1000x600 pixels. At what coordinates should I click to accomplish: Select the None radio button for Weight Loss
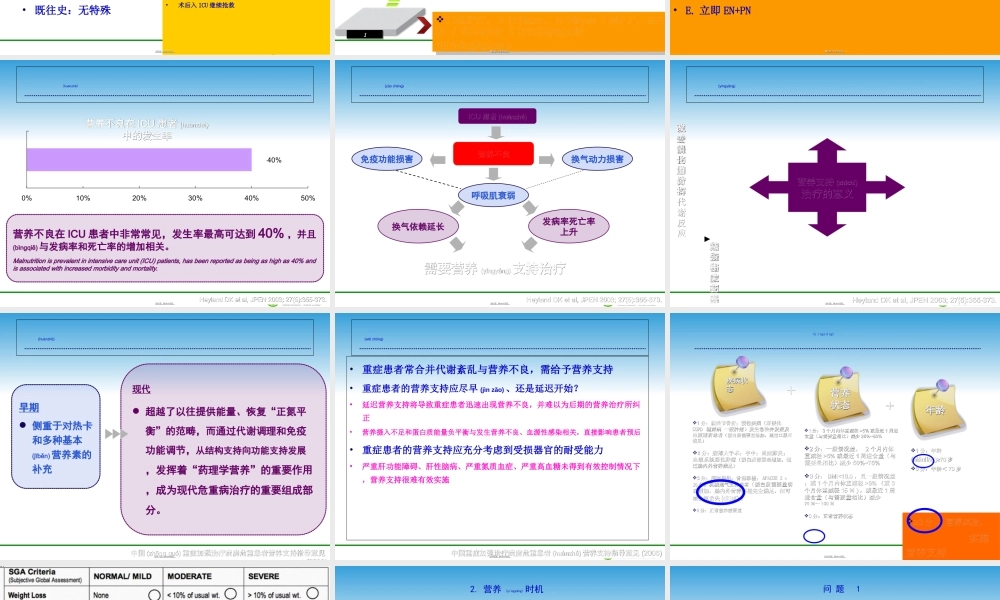point(153,594)
